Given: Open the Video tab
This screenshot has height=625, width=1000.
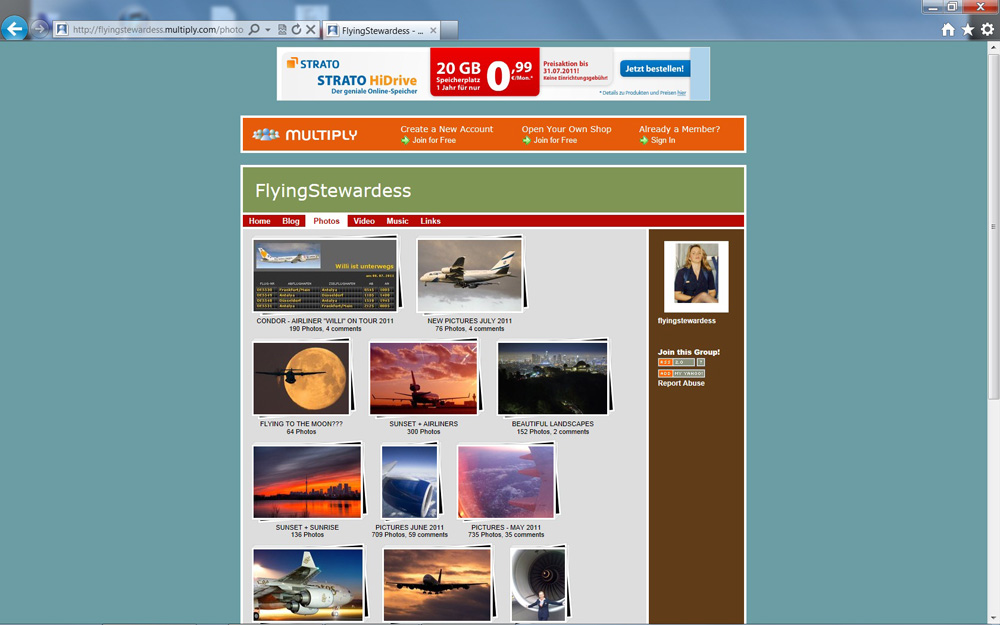Looking at the screenshot, I should (x=364, y=221).
